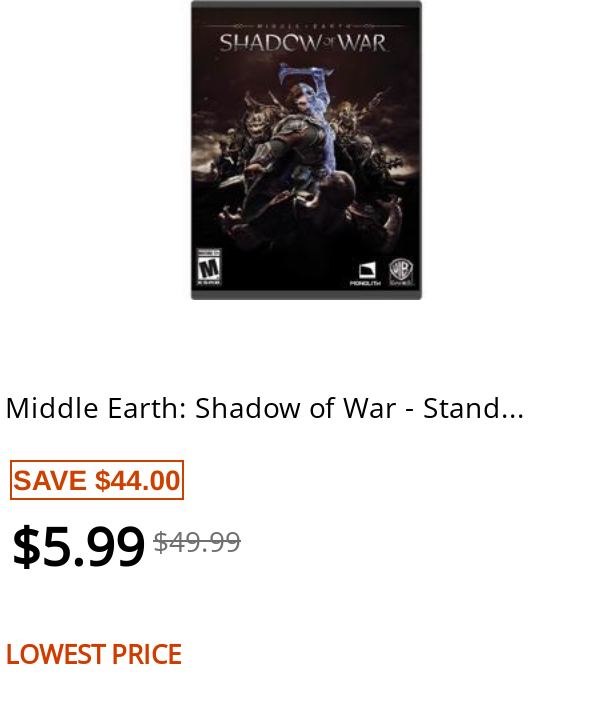Click the Monolith logo on the cover

point(366,273)
